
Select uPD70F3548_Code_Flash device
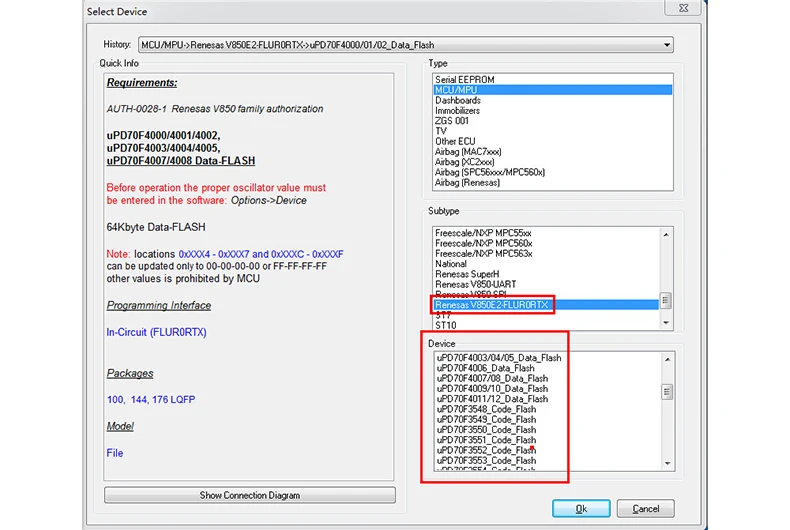coord(548,410)
